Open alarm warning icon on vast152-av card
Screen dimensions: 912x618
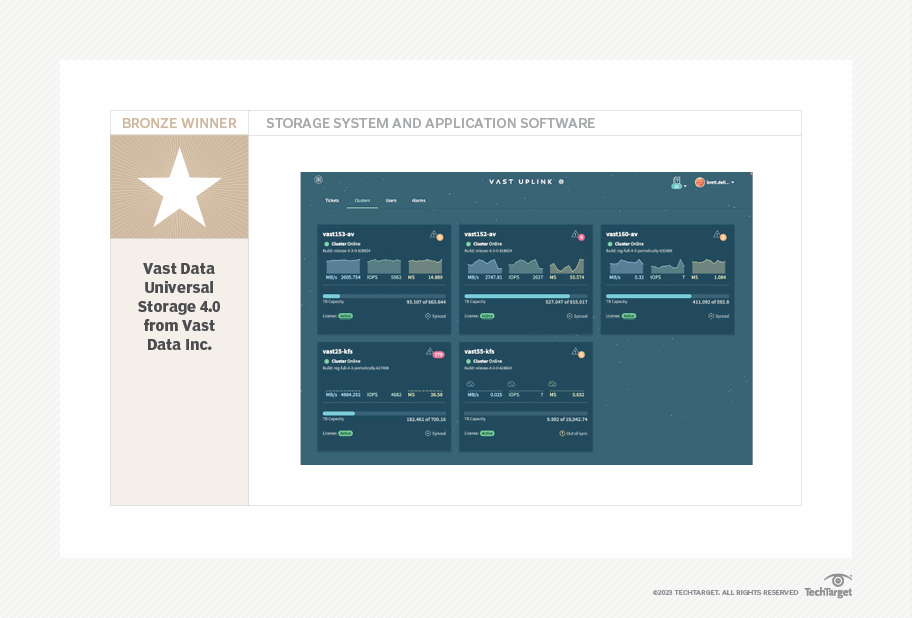click(x=575, y=235)
